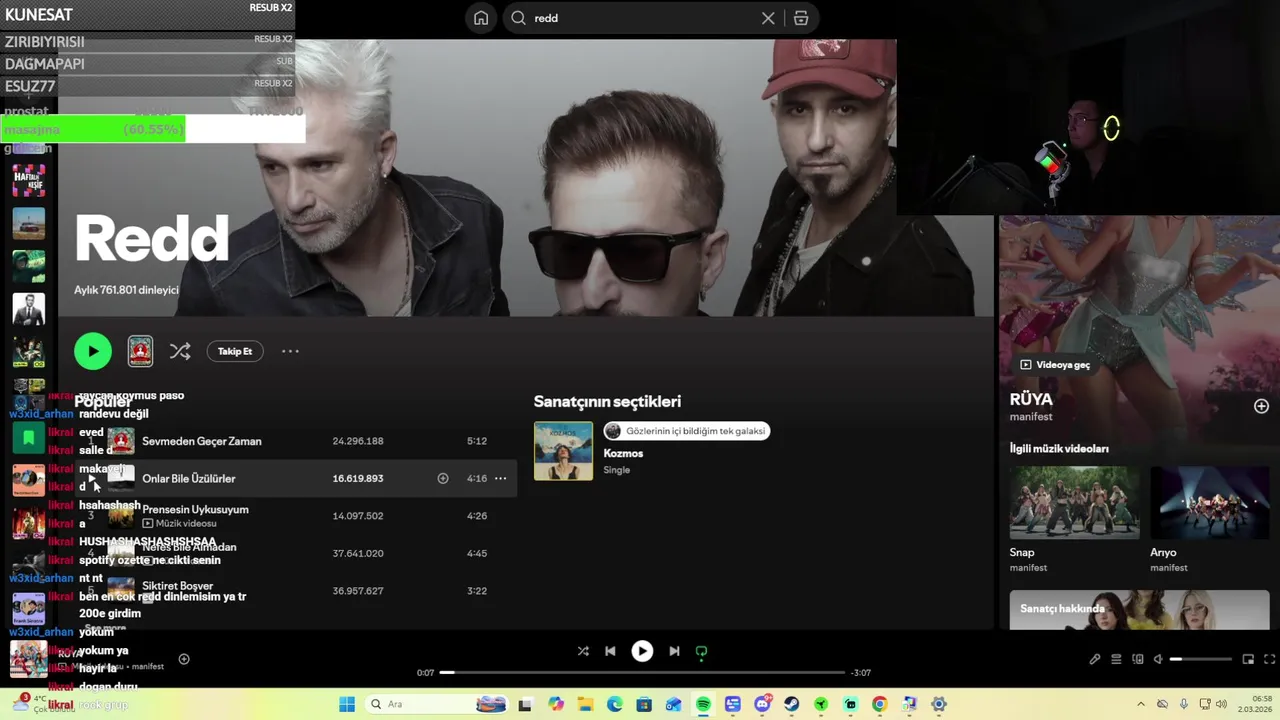Viewport: 1280px width, 720px height.
Task: Add now-playing track to liked songs
Action: [184, 659]
